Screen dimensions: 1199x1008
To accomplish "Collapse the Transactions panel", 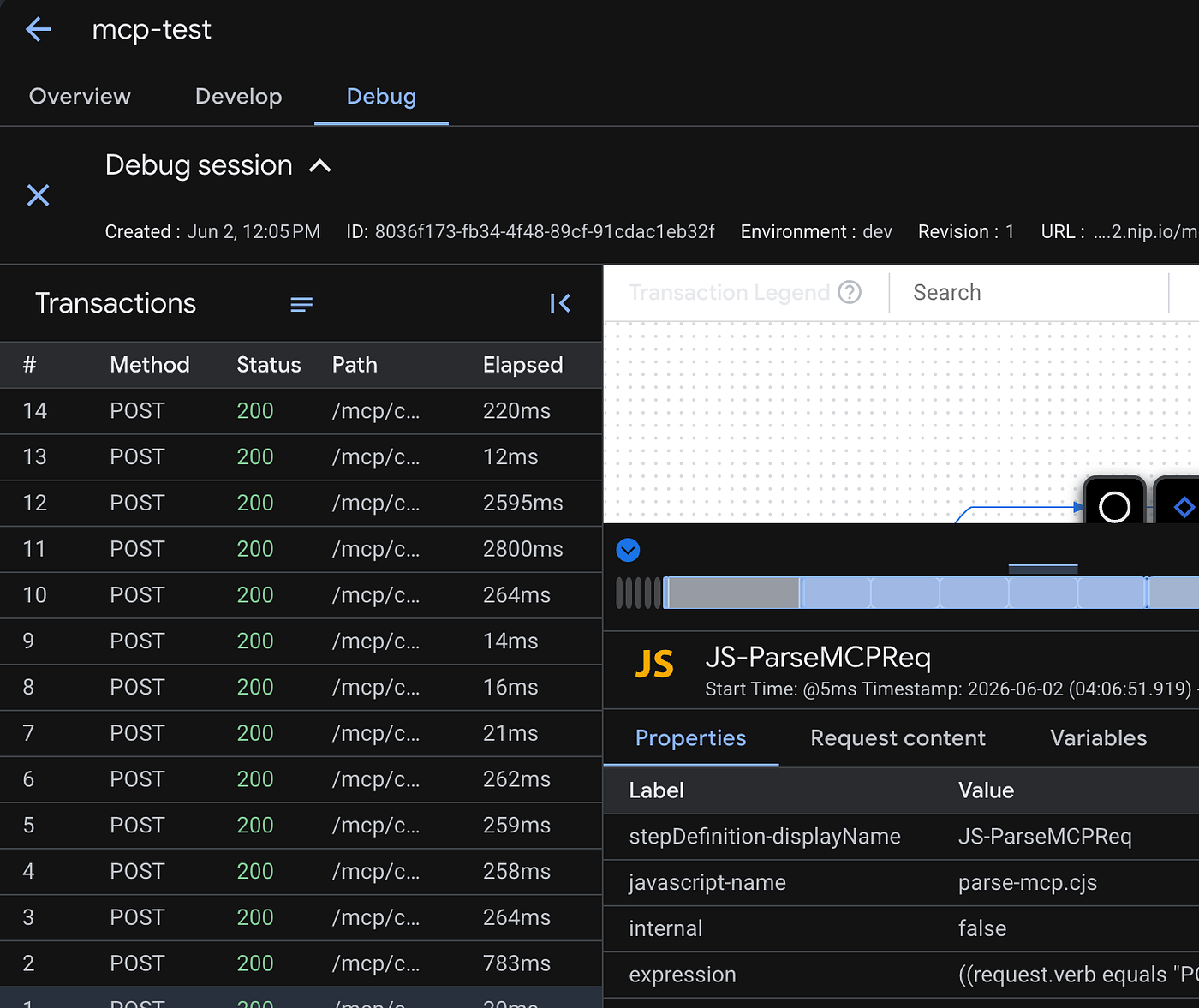I will pyautogui.click(x=560, y=303).
